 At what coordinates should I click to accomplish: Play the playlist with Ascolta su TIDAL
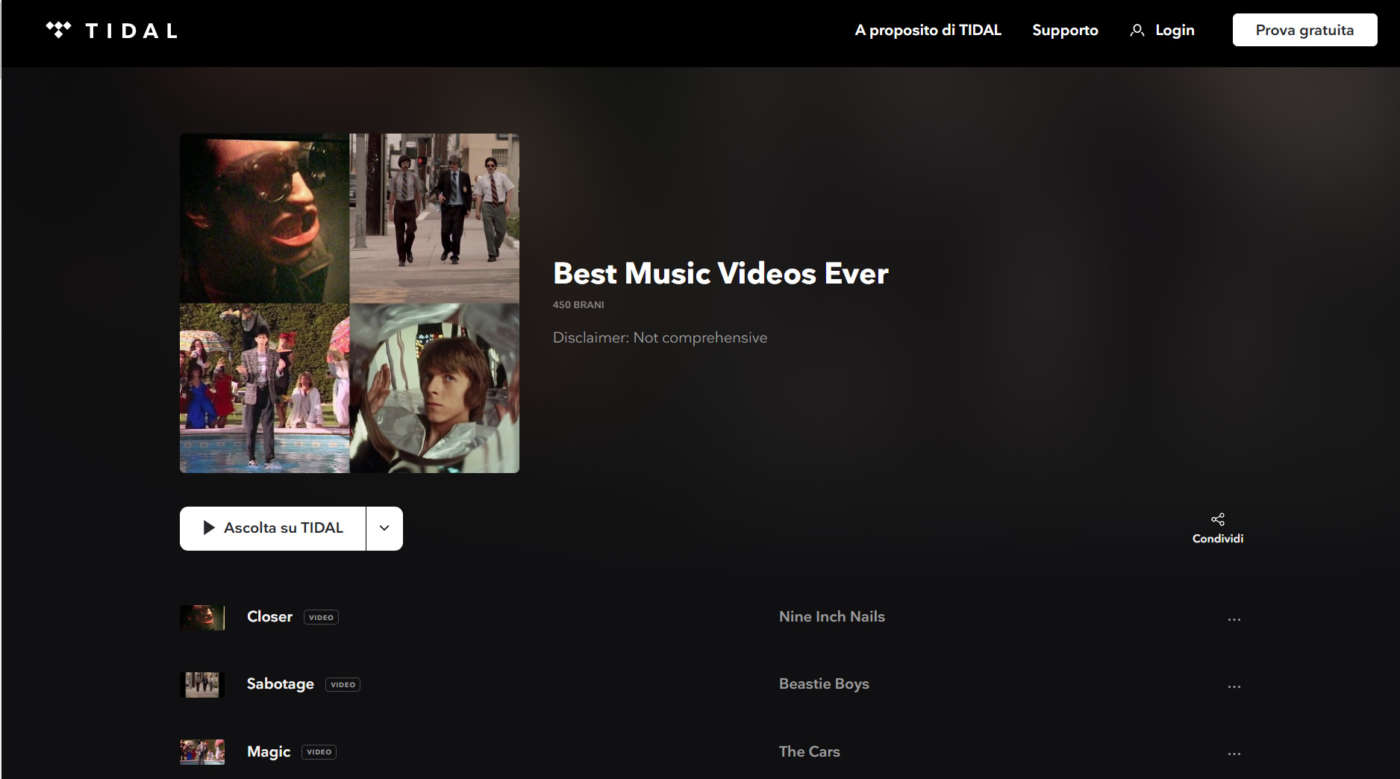(273, 528)
